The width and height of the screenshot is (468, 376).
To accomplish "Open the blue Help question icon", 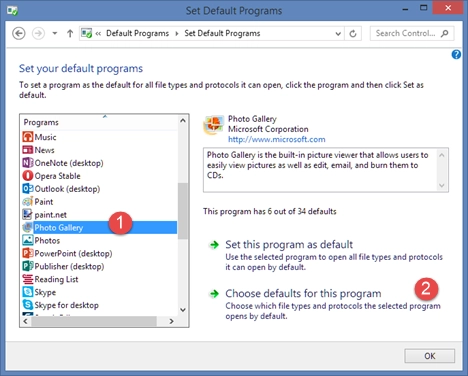I will pyautogui.click(x=456, y=55).
